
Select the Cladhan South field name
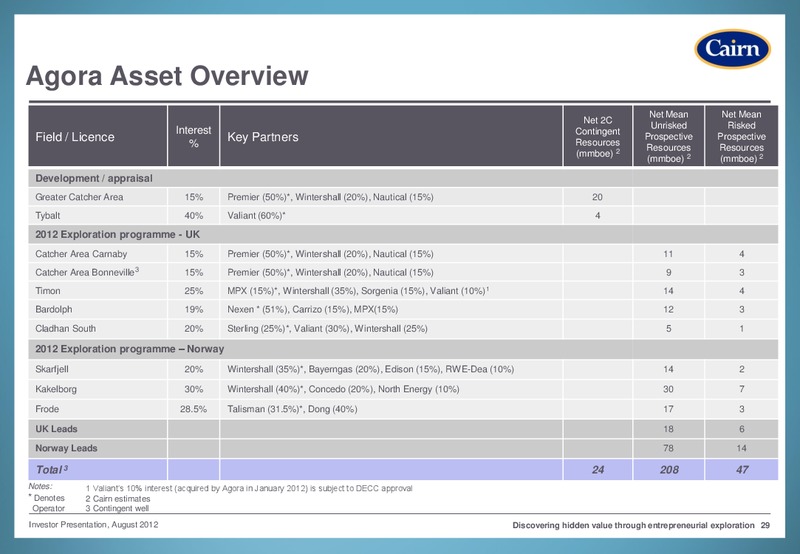[65, 329]
